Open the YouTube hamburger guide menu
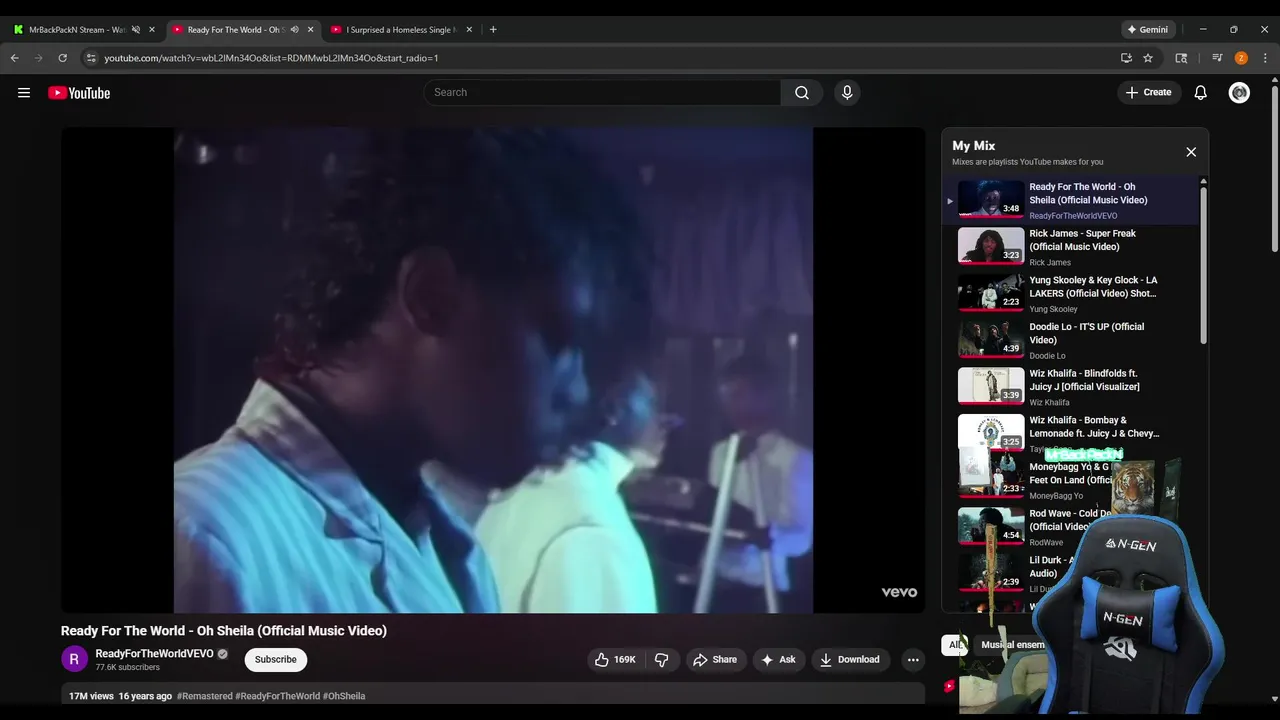 (24, 93)
